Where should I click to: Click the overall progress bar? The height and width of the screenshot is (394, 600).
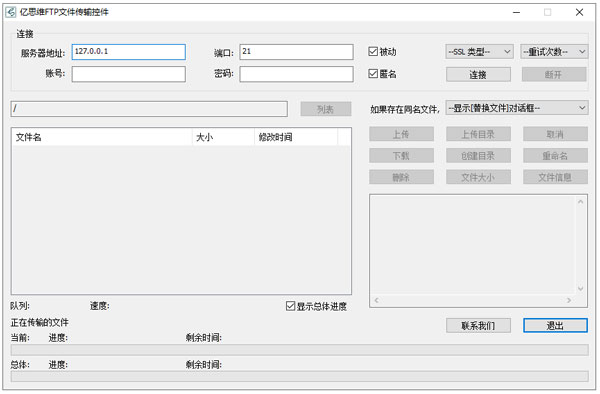(x=300, y=376)
